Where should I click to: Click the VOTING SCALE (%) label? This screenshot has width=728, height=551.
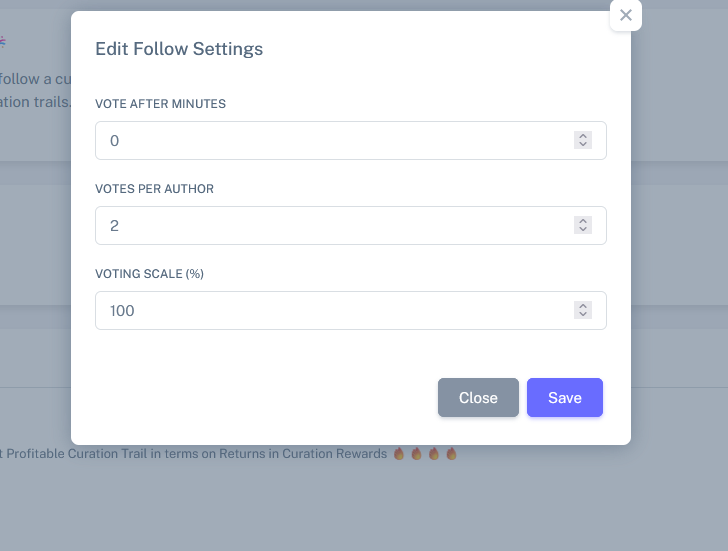(150, 274)
